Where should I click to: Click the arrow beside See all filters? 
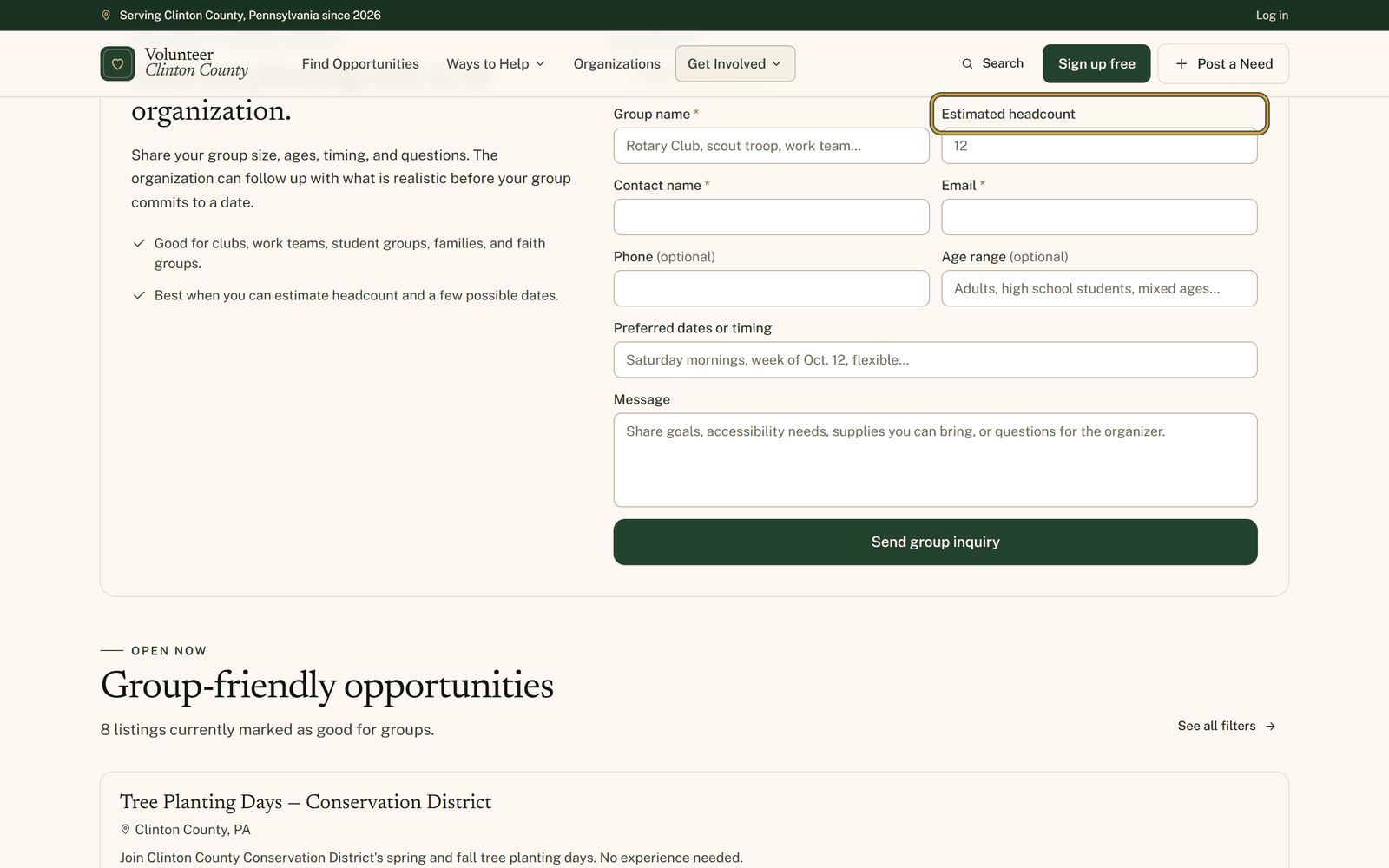(1270, 726)
